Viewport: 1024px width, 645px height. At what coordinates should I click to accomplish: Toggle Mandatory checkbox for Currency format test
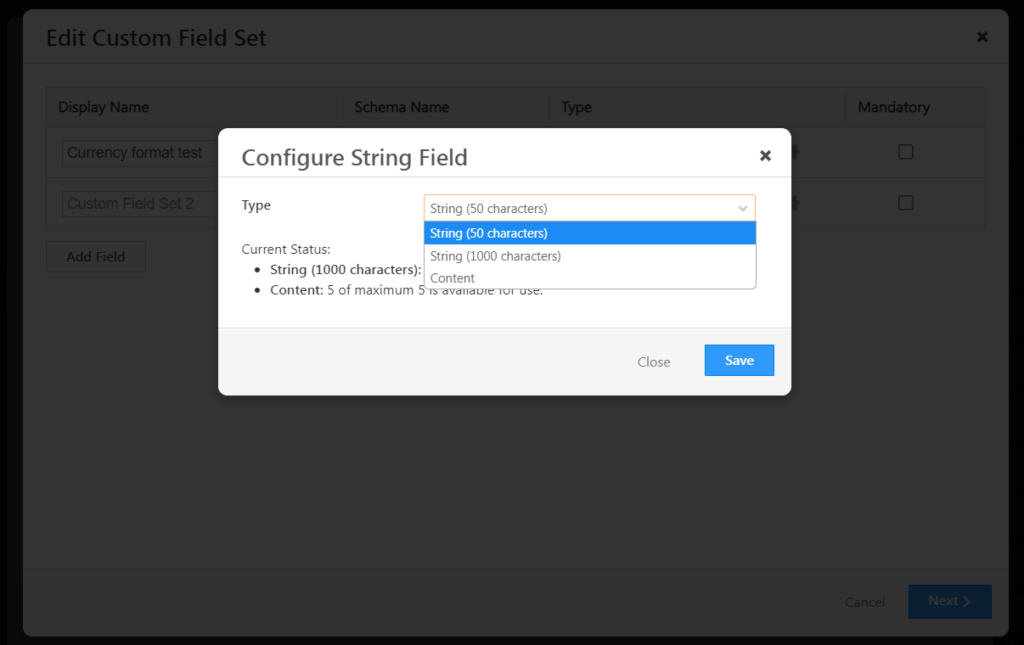(x=905, y=152)
